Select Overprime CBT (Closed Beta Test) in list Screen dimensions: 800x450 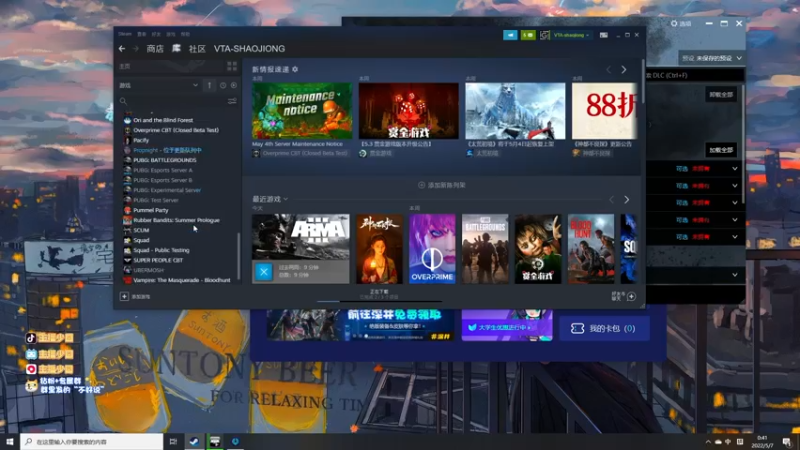176,130
